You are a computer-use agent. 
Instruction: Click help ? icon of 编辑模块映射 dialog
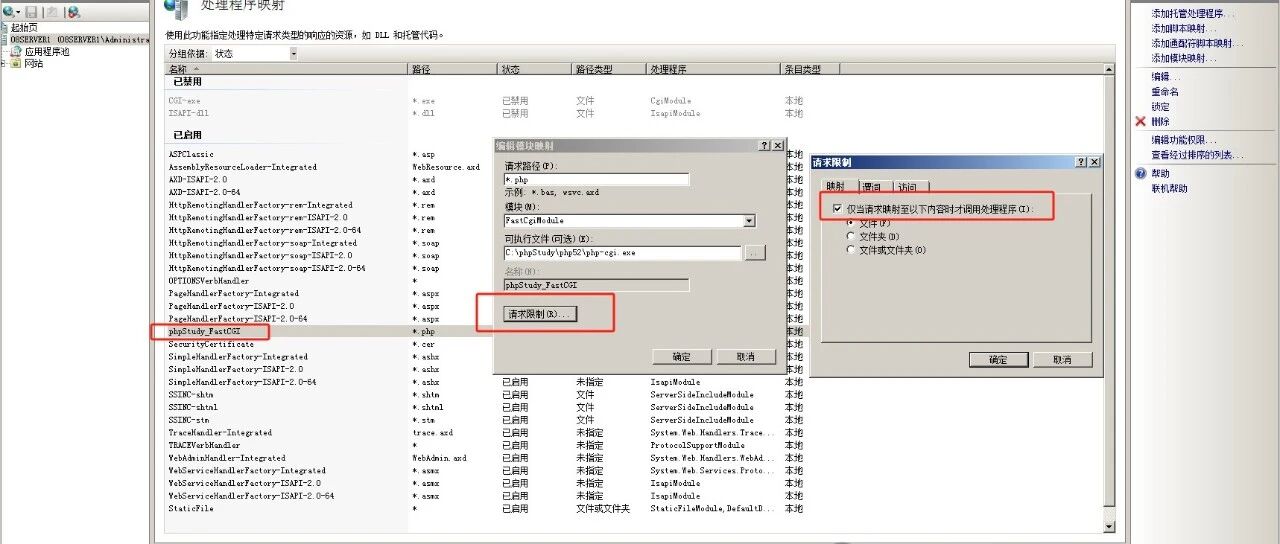[764, 146]
